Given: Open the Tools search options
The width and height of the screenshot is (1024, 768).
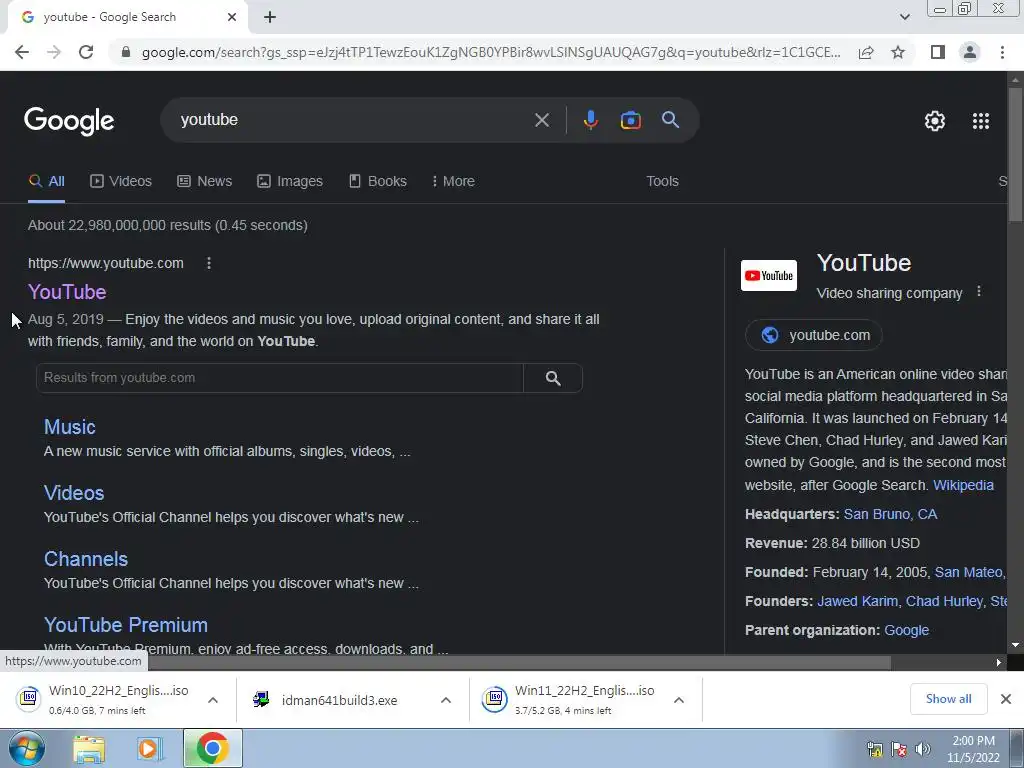Looking at the screenshot, I should [x=662, y=182].
